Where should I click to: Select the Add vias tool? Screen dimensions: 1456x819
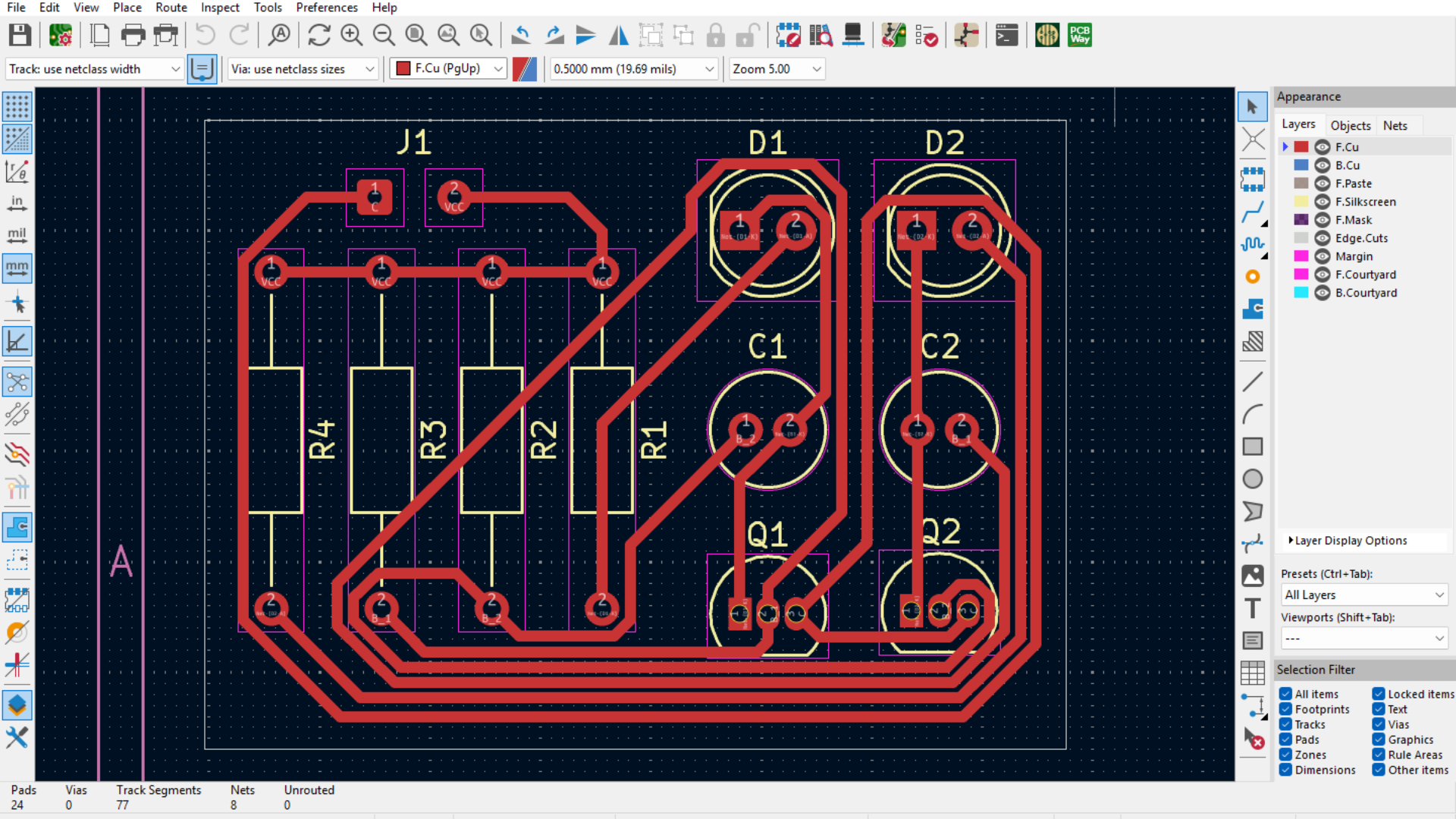[1252, 277]
